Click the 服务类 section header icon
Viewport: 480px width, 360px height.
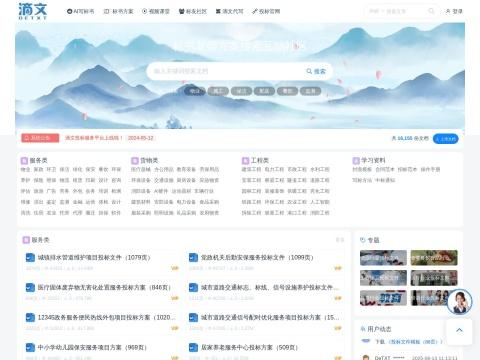(26, 240)
